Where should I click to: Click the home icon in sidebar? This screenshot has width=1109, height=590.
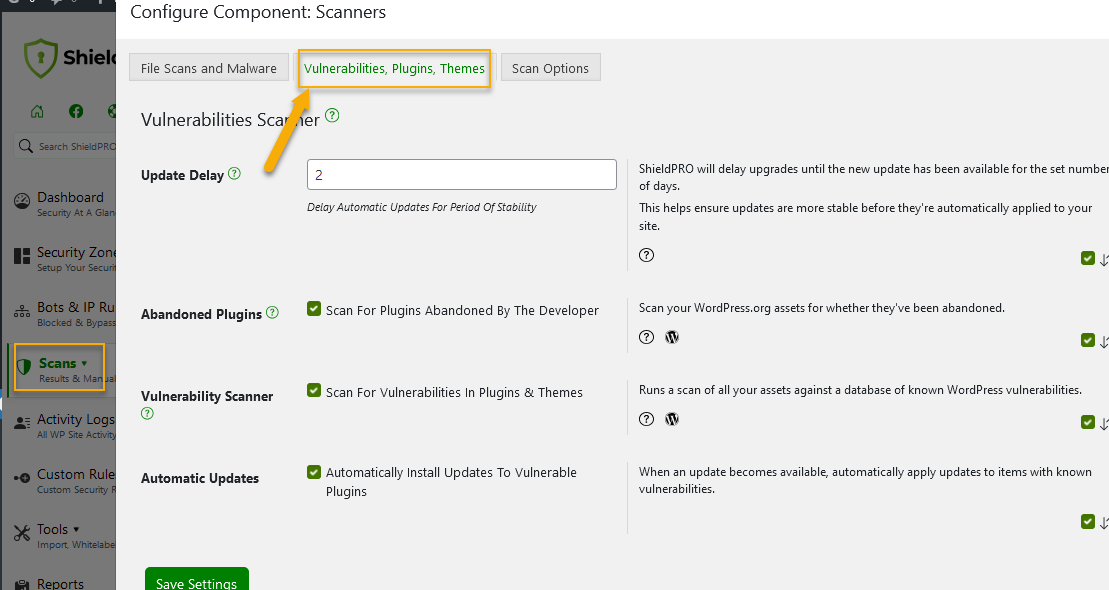[37, 111]
